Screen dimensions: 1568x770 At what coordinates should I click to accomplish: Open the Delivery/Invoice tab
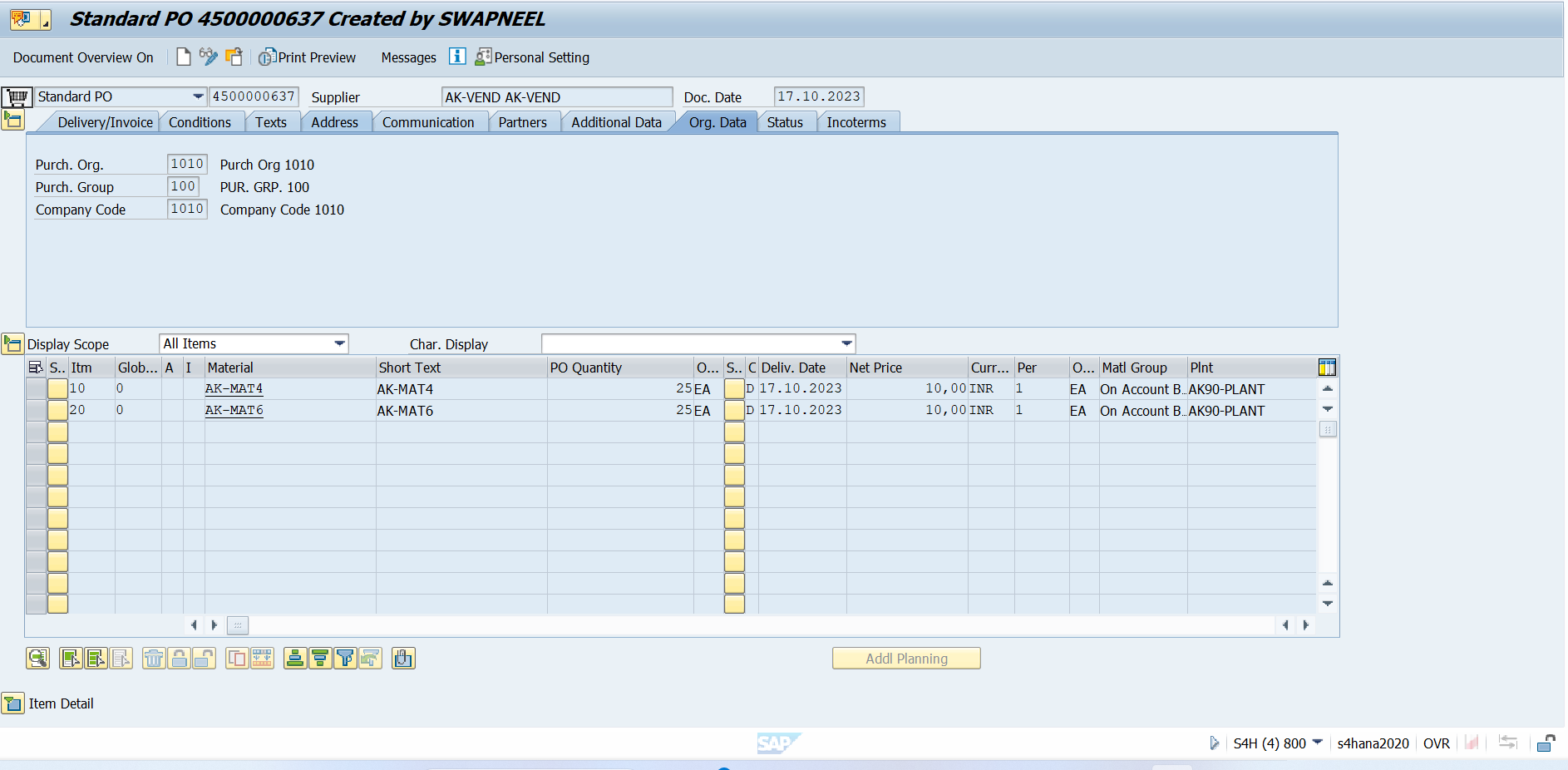coord(105,122)
